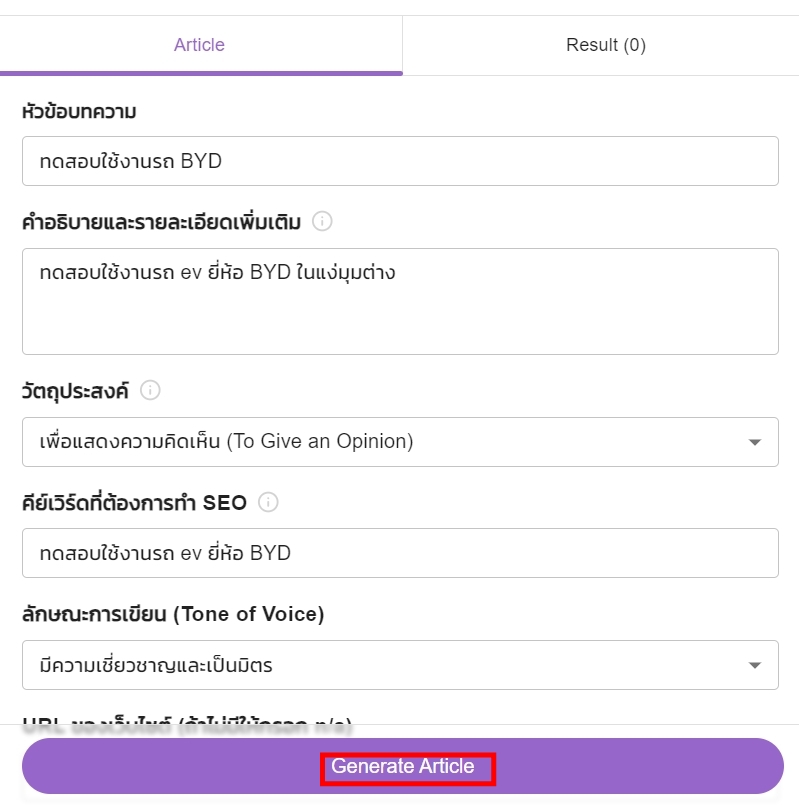The image size is (799, 805).
Task: Open the Tone of Voice dropdown arrow
Action: [754, 665]
